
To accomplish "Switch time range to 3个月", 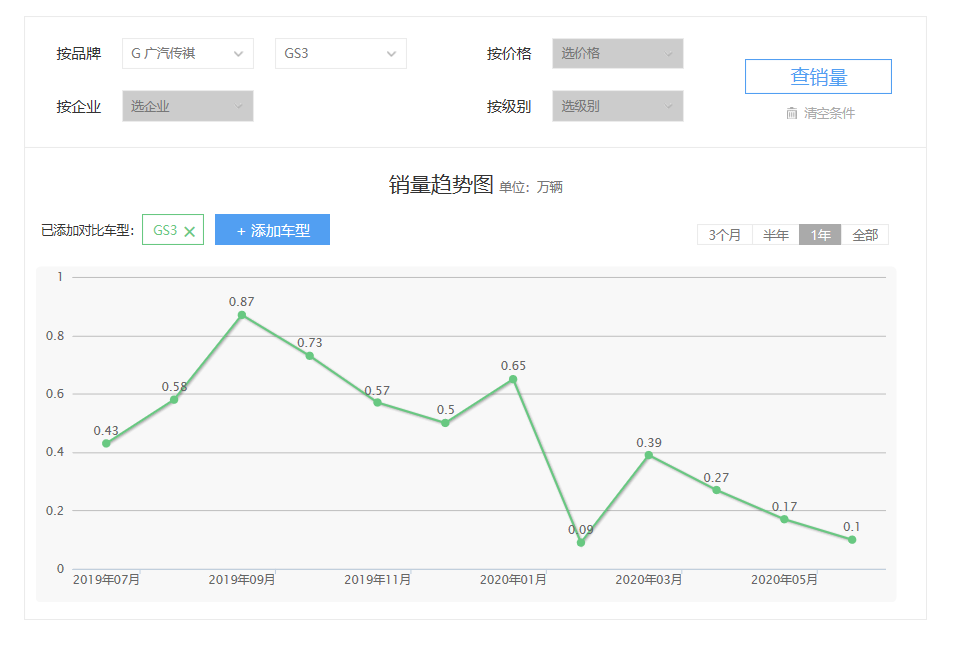I will point(723,234).
